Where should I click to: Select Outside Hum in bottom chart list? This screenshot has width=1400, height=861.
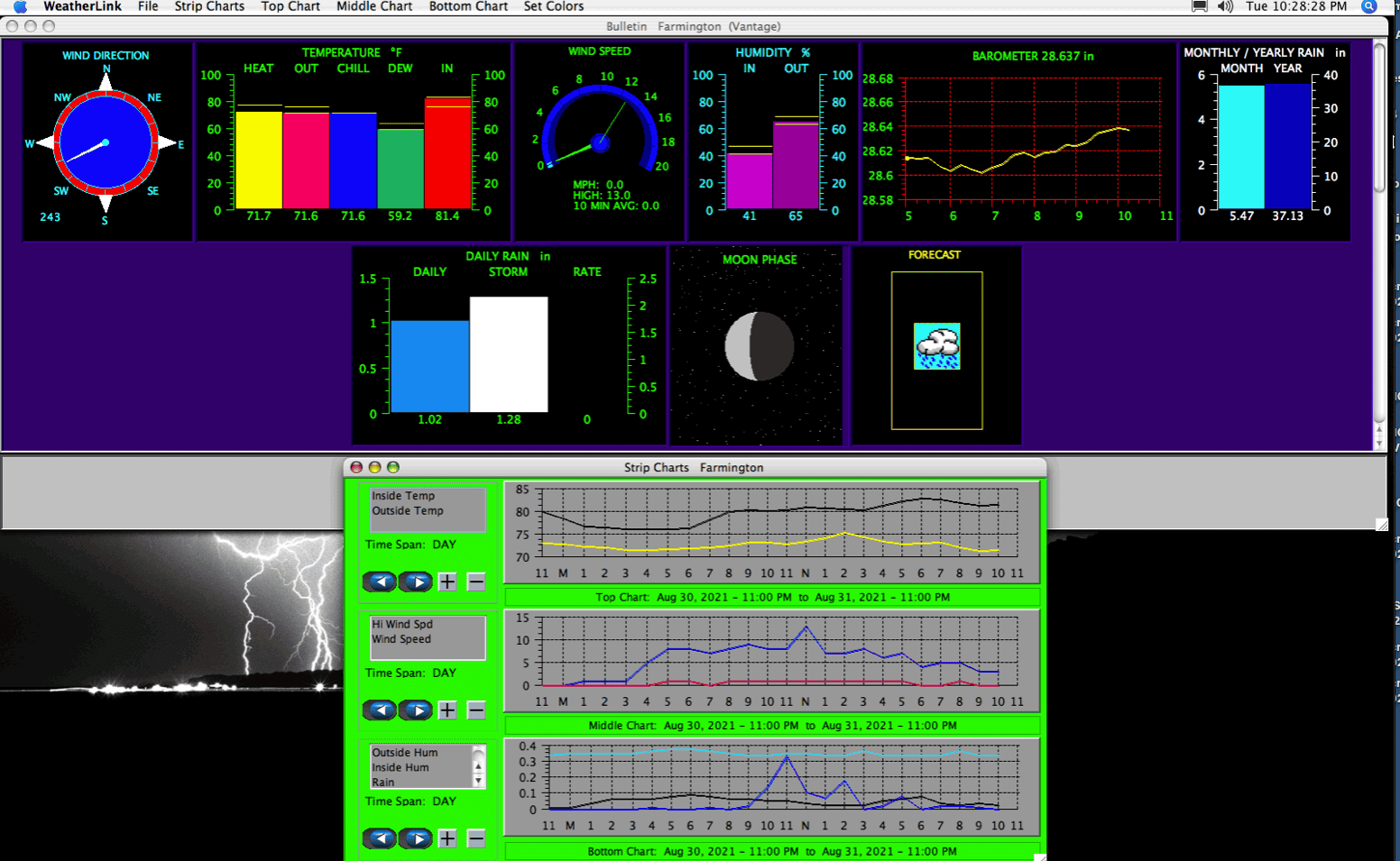(421, 753)
